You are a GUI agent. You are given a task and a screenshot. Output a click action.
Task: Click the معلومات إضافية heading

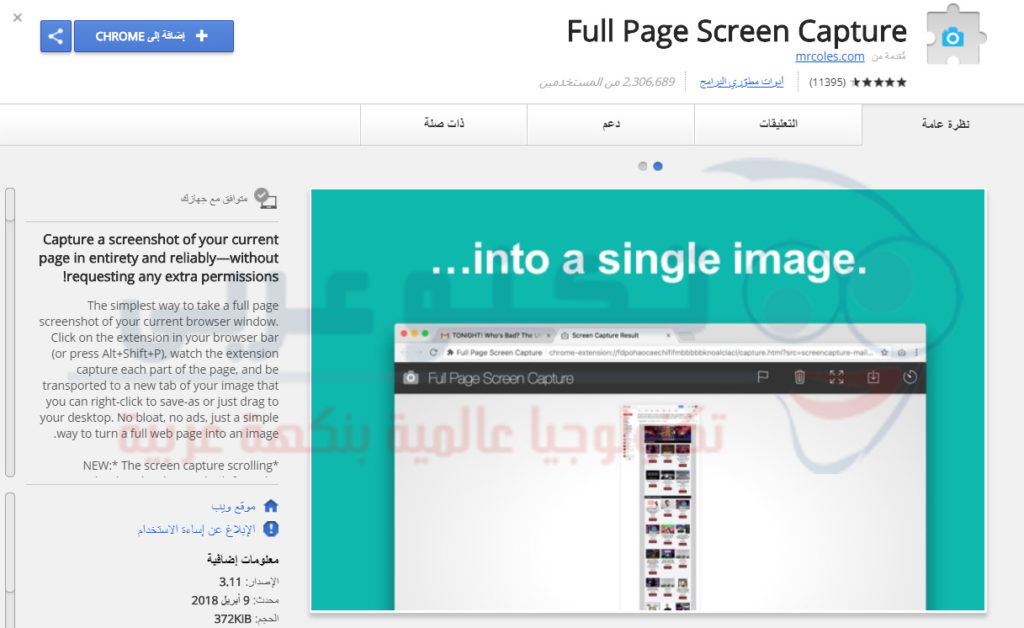[243, 559]
